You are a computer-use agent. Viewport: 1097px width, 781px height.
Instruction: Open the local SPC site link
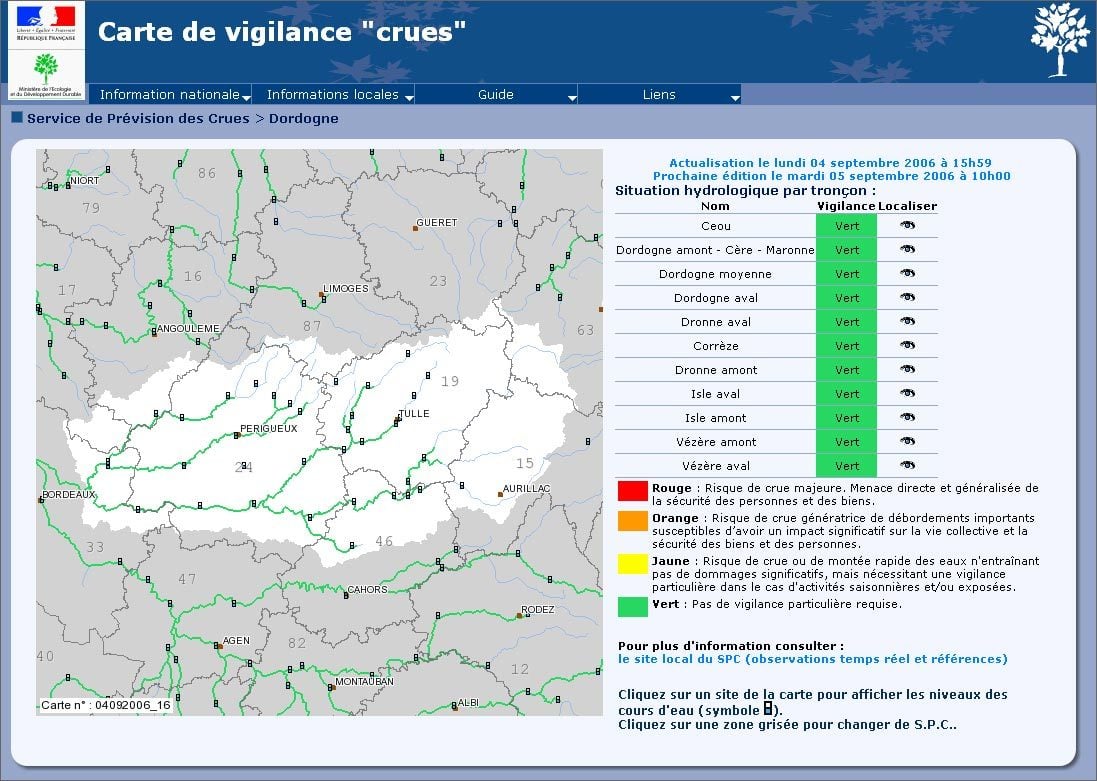[812, 659]
